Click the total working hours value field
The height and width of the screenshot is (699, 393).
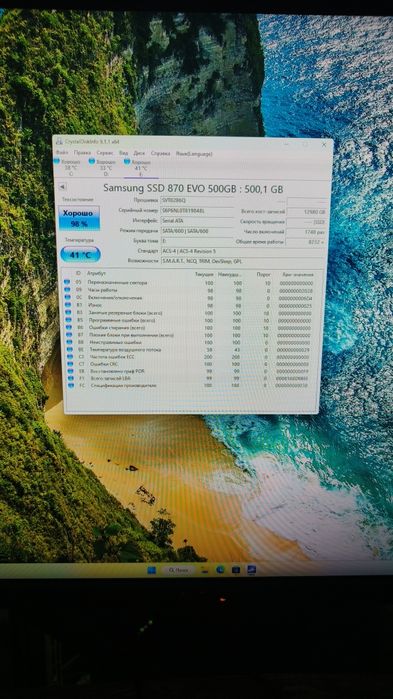tap(306, 242)
